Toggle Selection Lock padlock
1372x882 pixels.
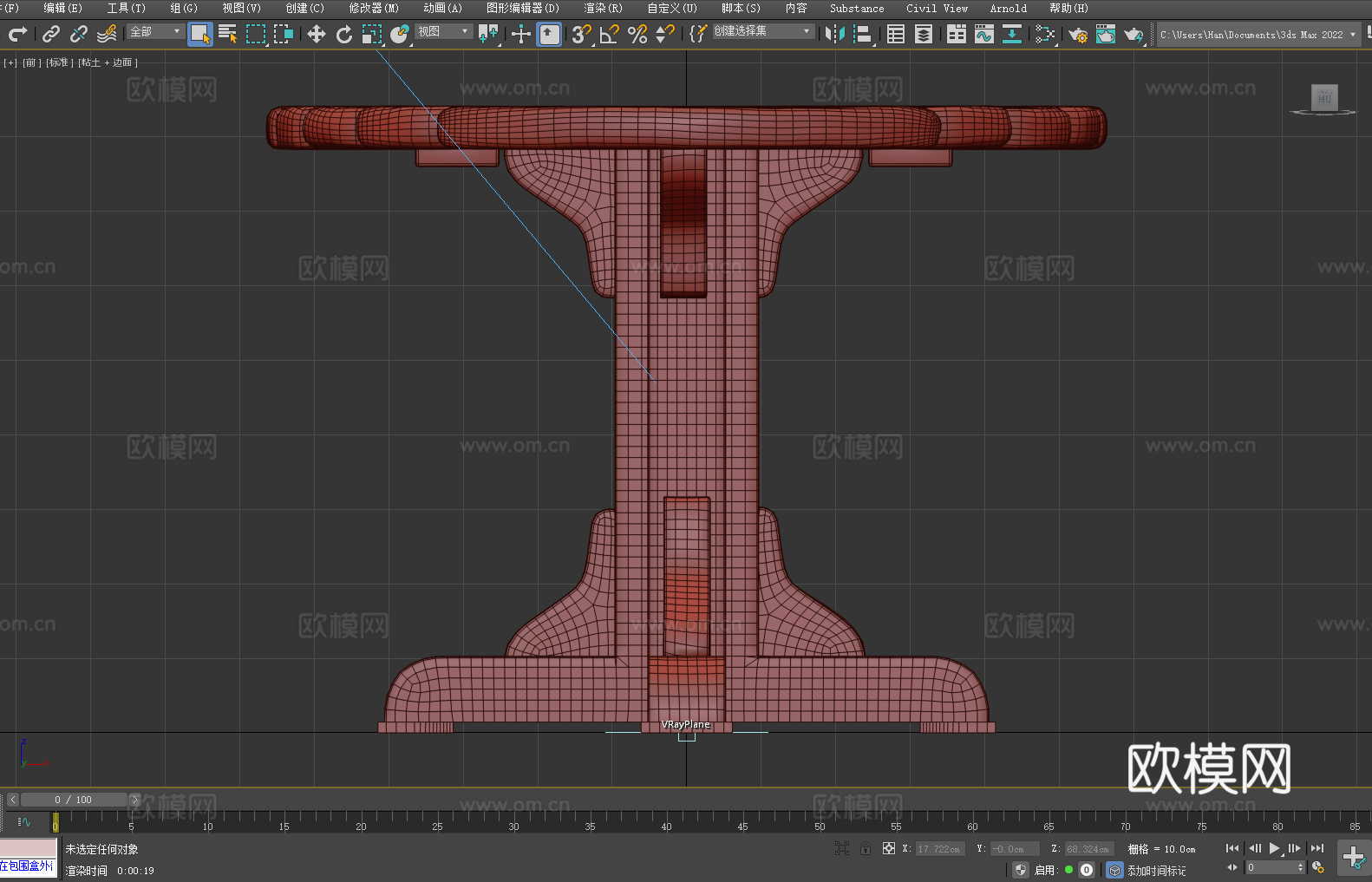(866, 848)
